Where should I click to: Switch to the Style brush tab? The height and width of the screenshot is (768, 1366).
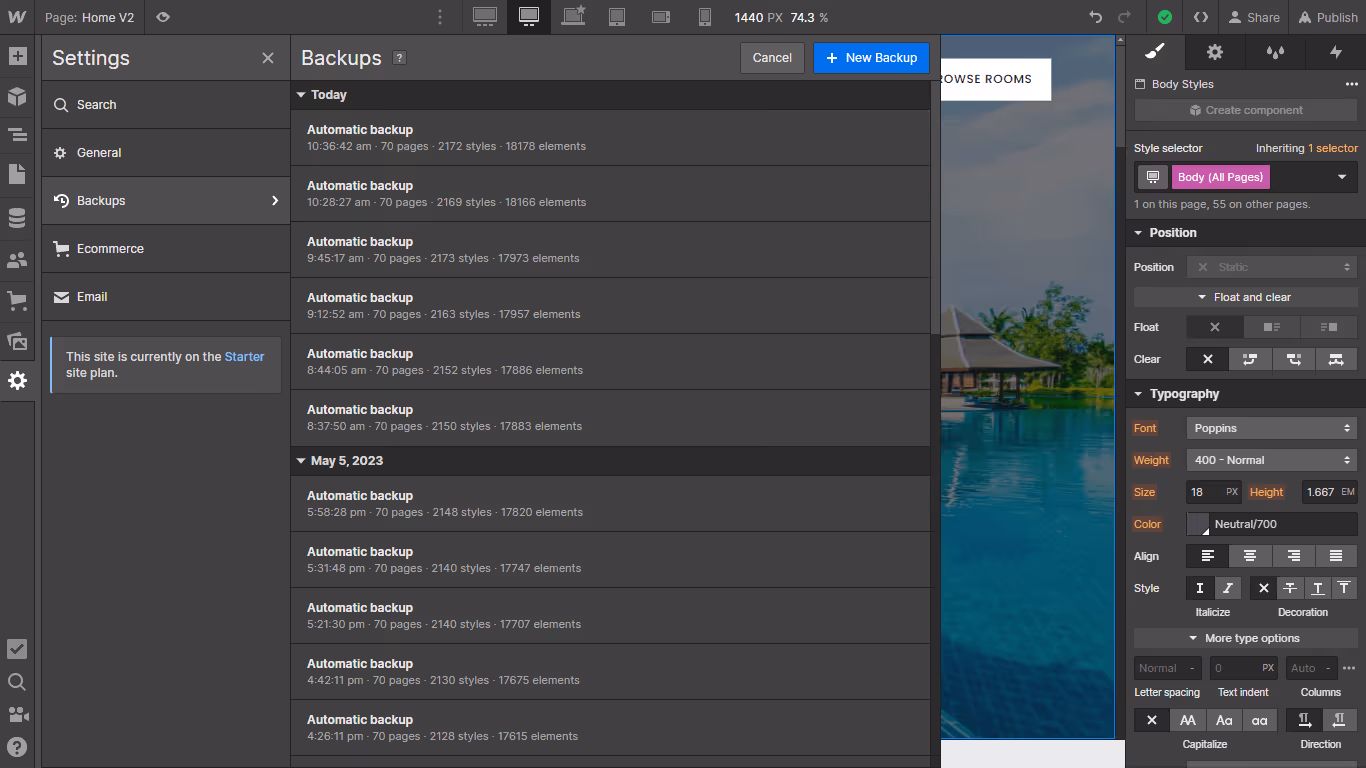pyautogui.click(x=1155, y=52)
